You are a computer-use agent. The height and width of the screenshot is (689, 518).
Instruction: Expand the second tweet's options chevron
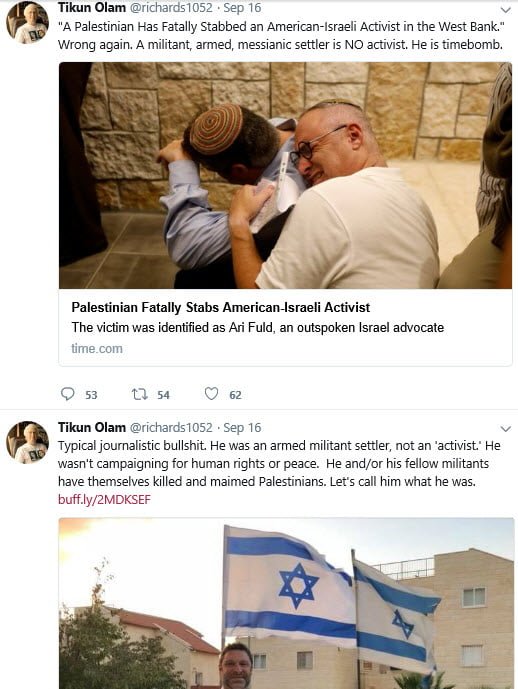coord(506,429)
